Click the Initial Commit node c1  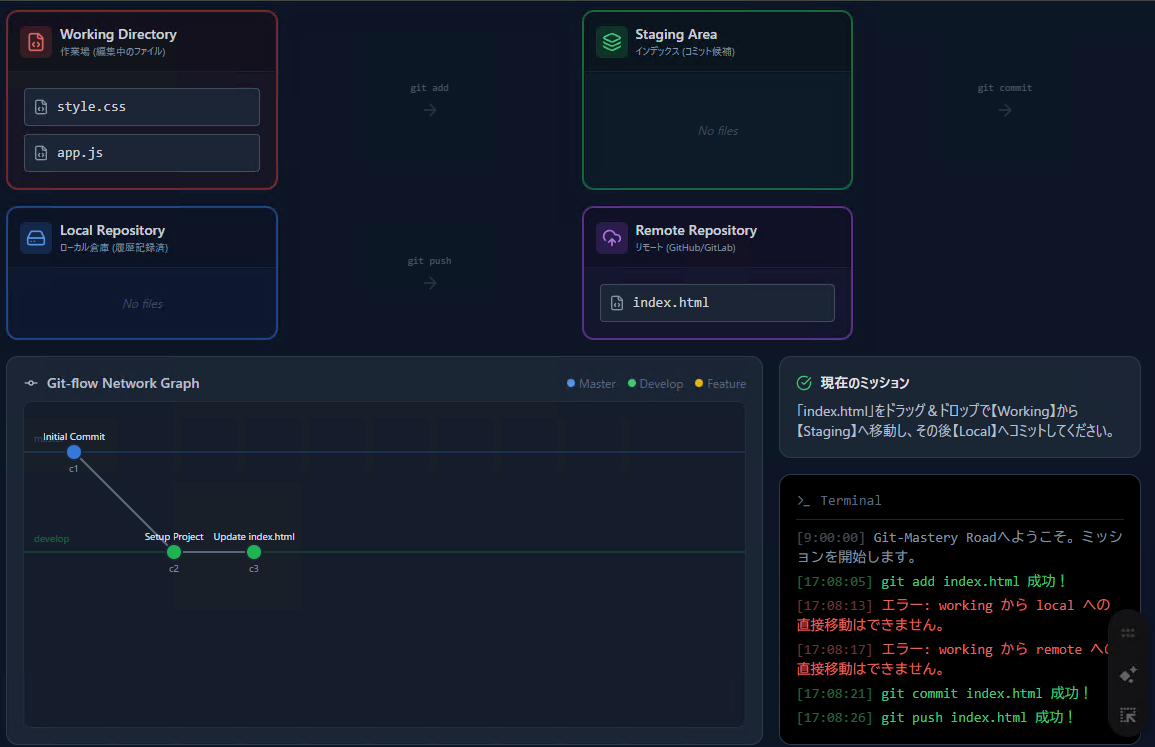point(74,453)
